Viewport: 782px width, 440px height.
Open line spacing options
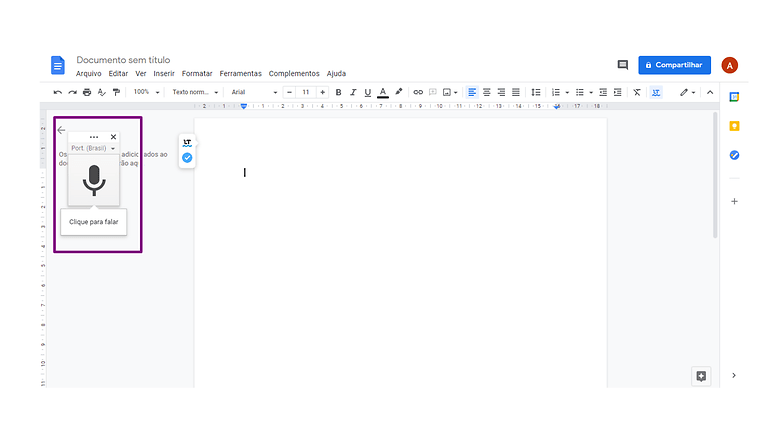(x=536, y=92)
